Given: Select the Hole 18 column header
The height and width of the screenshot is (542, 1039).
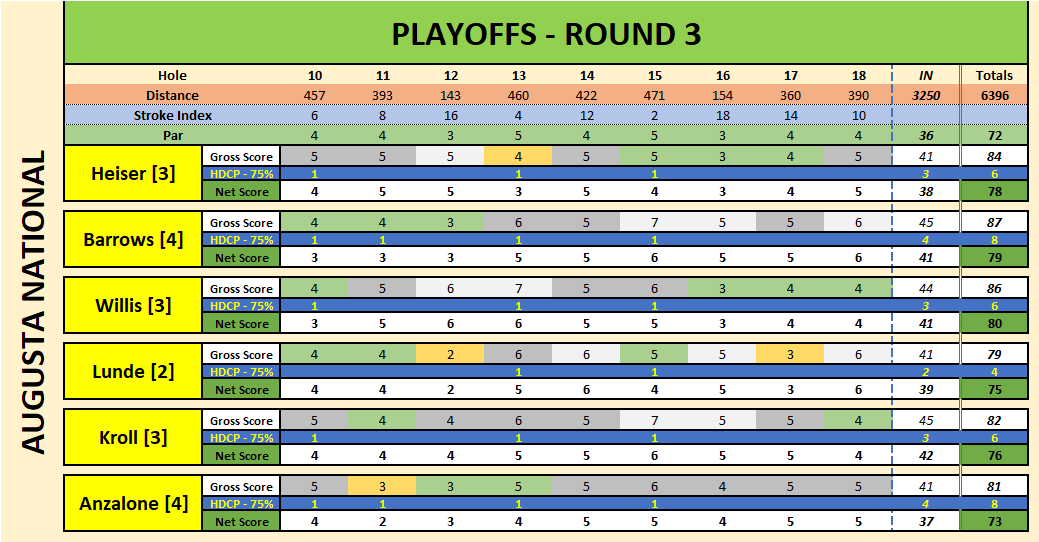Looking at the screenshot, I should coord(859,75).
